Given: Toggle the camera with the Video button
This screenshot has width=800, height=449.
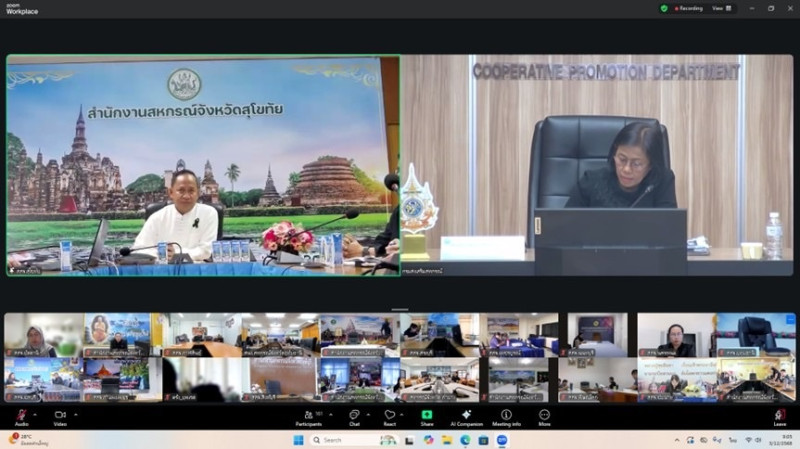Looking at the screenshot, I should (60, 415).
